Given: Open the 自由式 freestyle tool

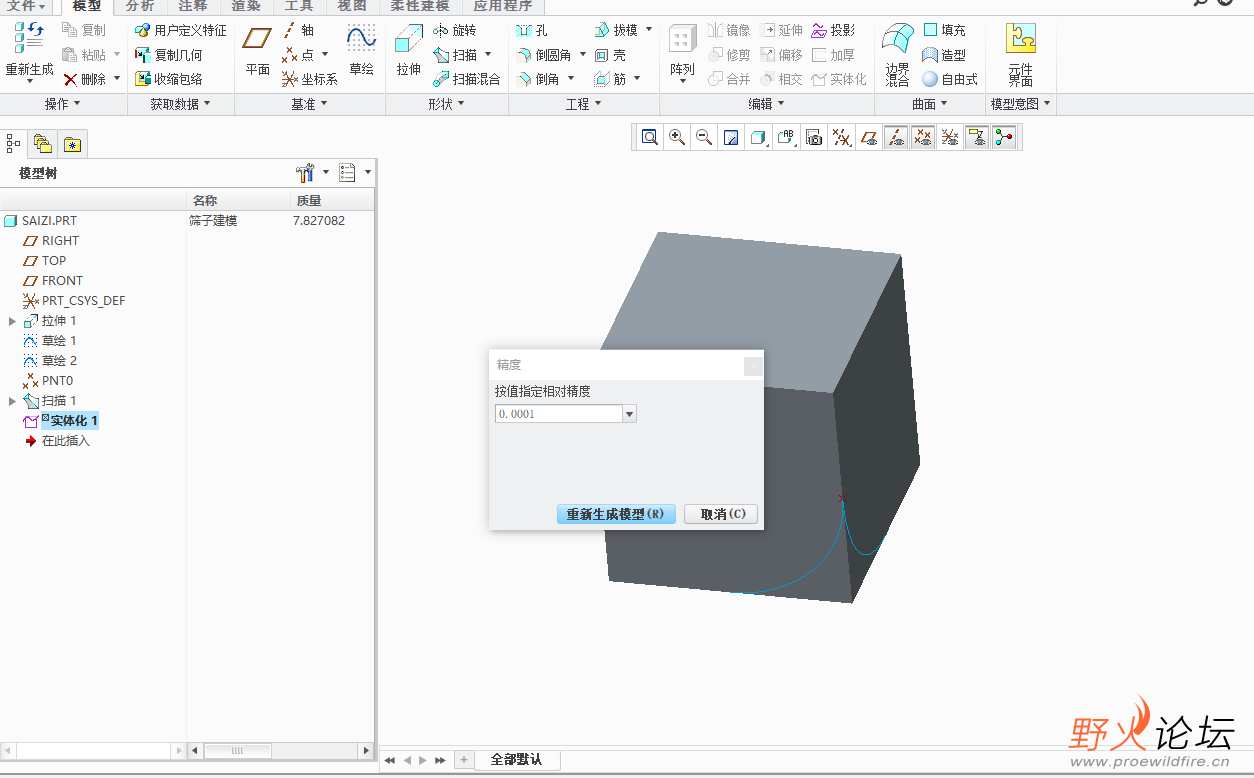Looking at the screenshot, I should click(x=950, y=79).
